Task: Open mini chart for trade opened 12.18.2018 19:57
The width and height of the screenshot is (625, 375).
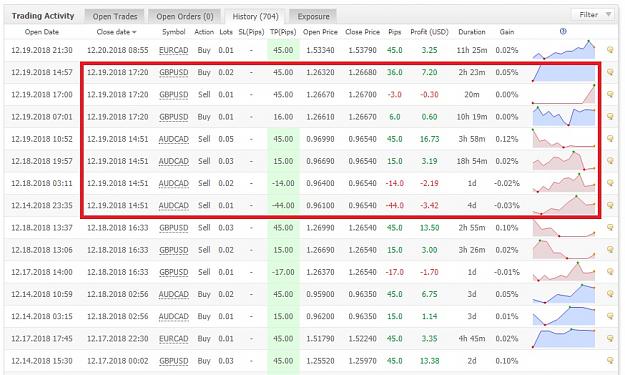Action: (564, 161)
